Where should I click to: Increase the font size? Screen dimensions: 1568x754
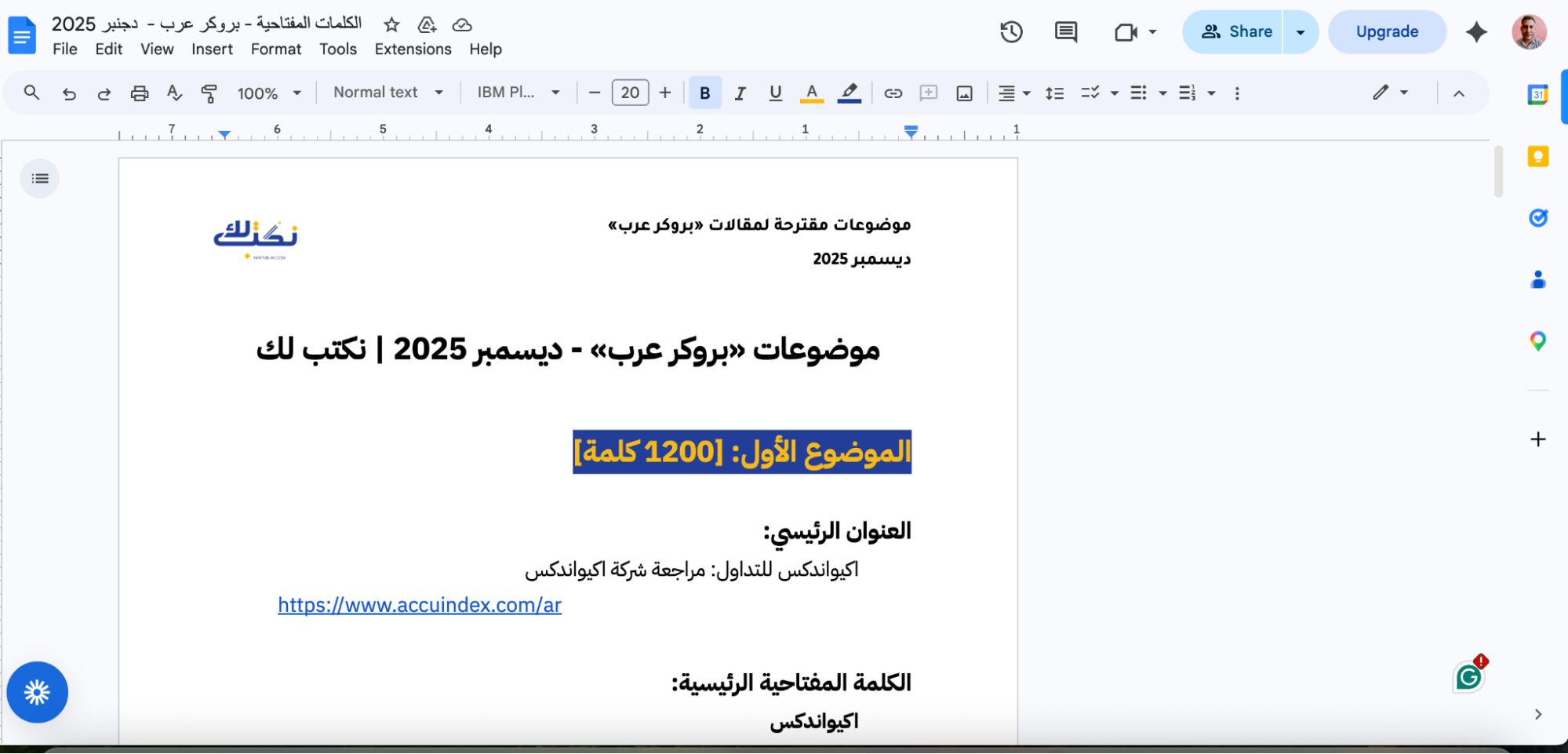[665, 93]
